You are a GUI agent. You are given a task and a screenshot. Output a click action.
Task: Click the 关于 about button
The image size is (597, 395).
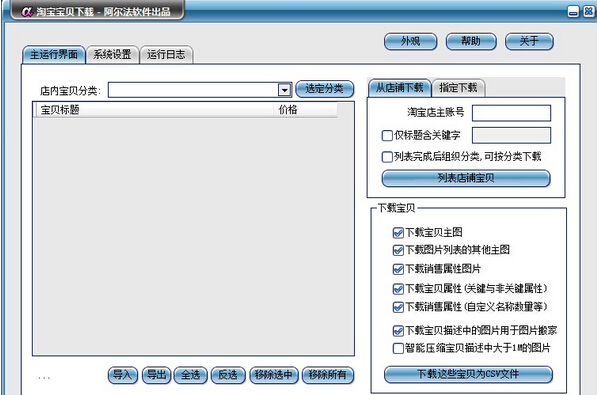(x=529, y=41)
